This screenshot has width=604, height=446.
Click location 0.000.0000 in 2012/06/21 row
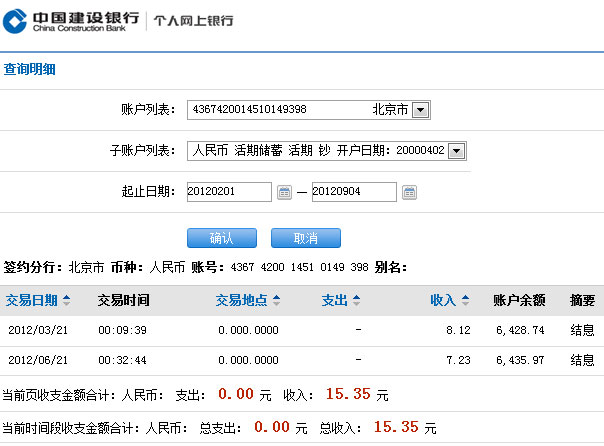[x=248, y=360]
